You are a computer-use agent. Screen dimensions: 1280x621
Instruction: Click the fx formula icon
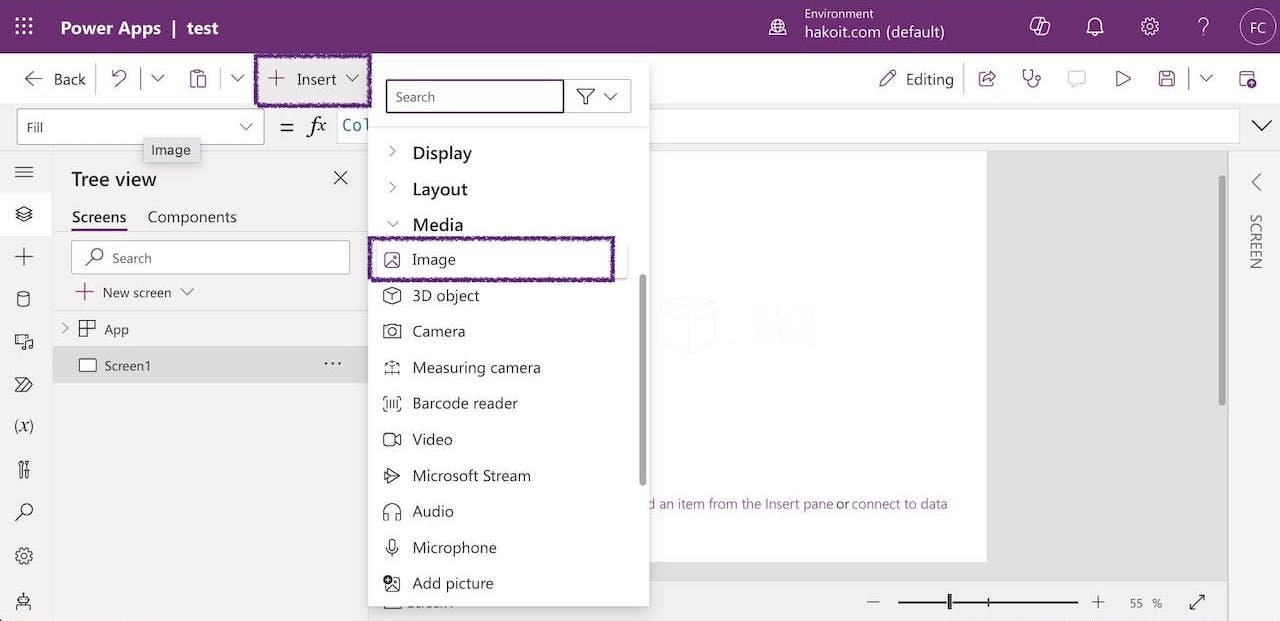pos(317,126)
